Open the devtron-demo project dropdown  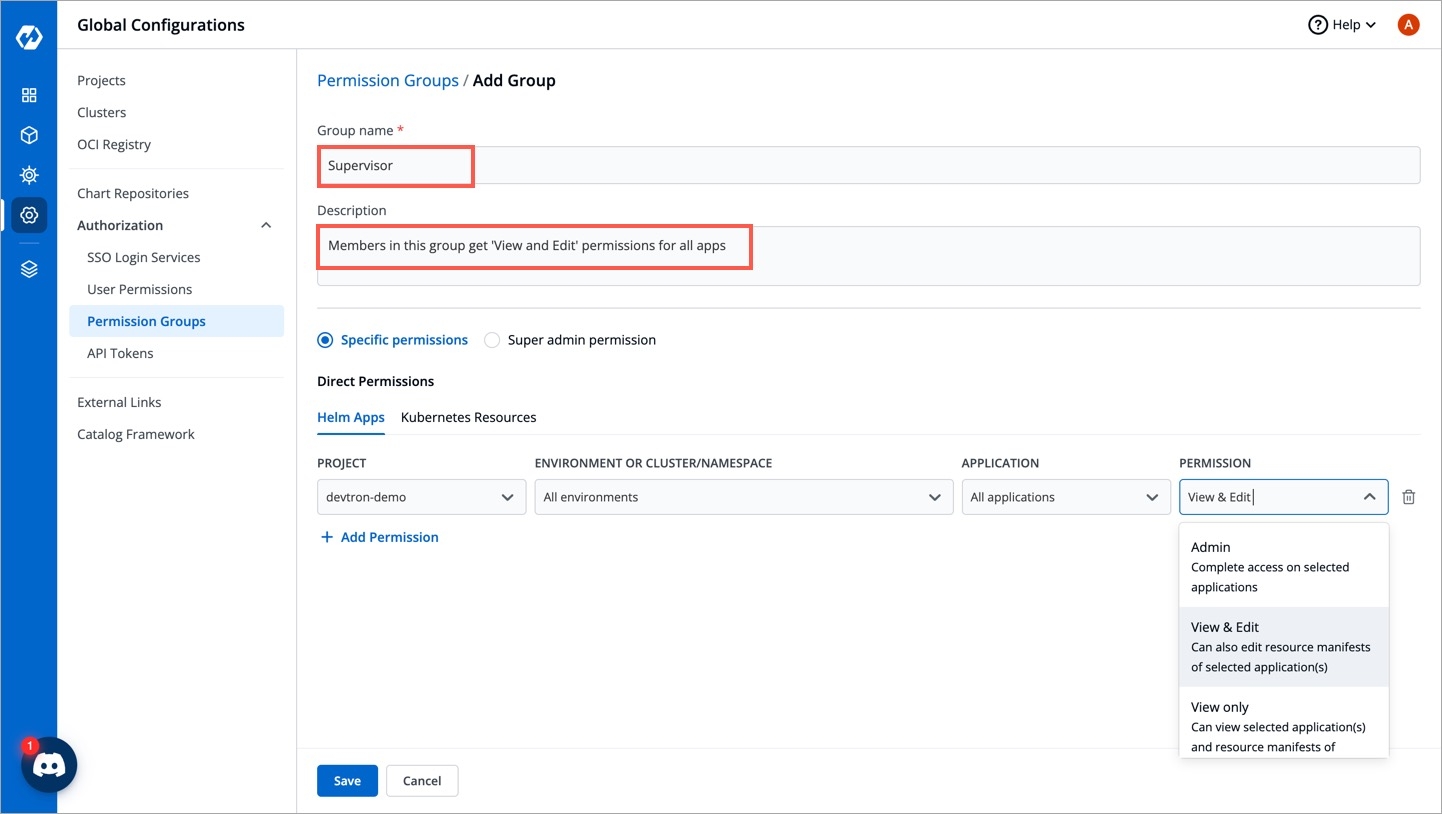click(x=421, y=497)
